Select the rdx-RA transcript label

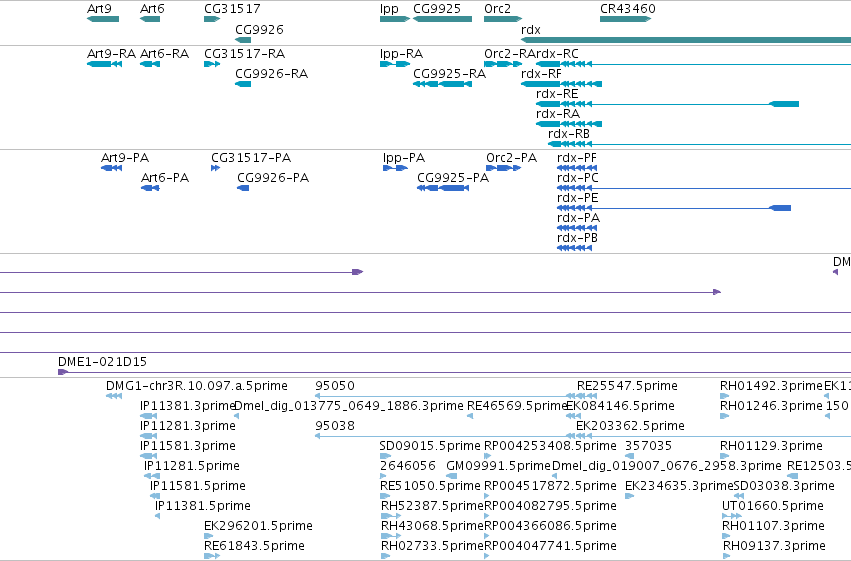(x=558, y=114)
